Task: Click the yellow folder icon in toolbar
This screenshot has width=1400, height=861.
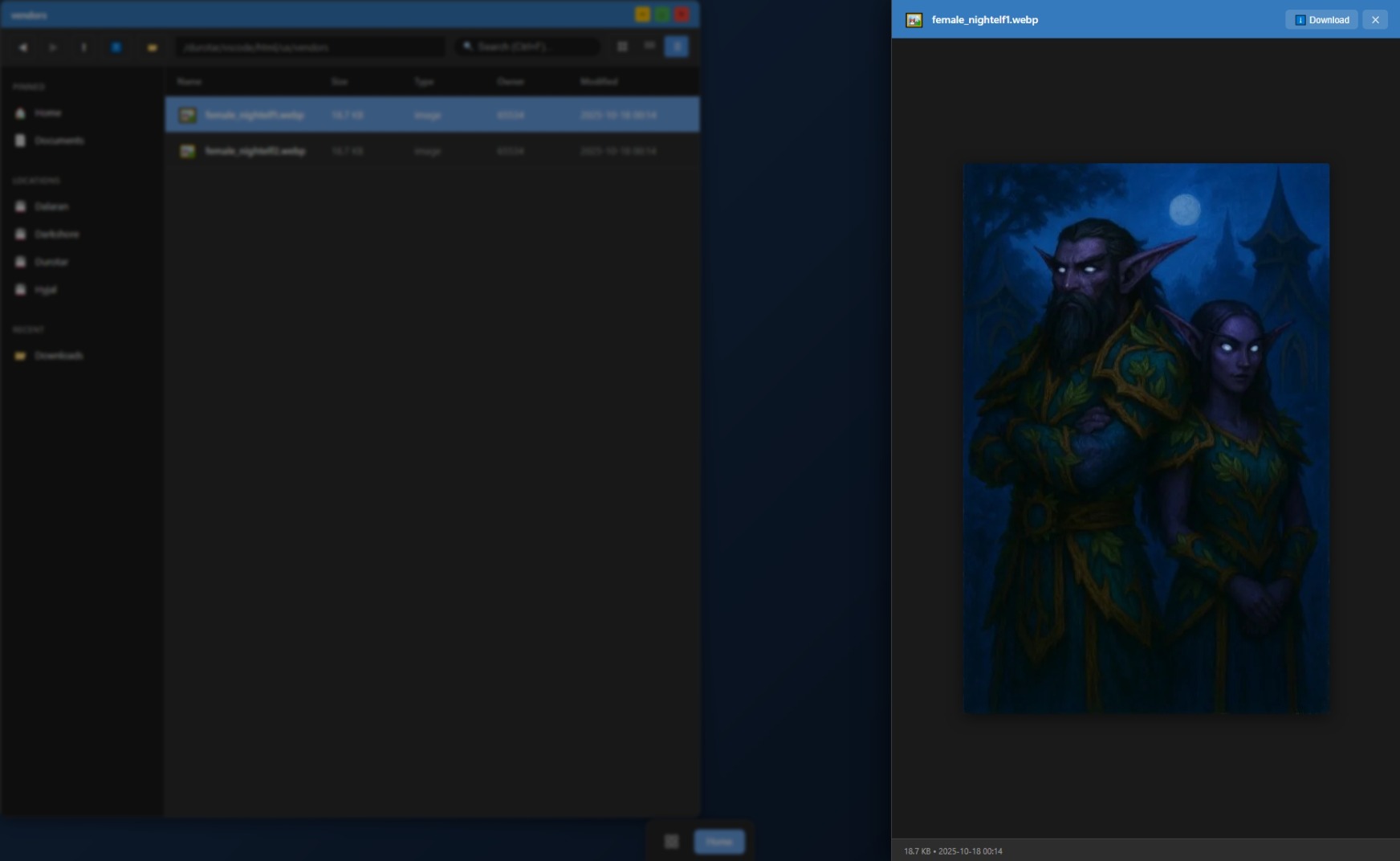Action: click(x=152, y=47)
